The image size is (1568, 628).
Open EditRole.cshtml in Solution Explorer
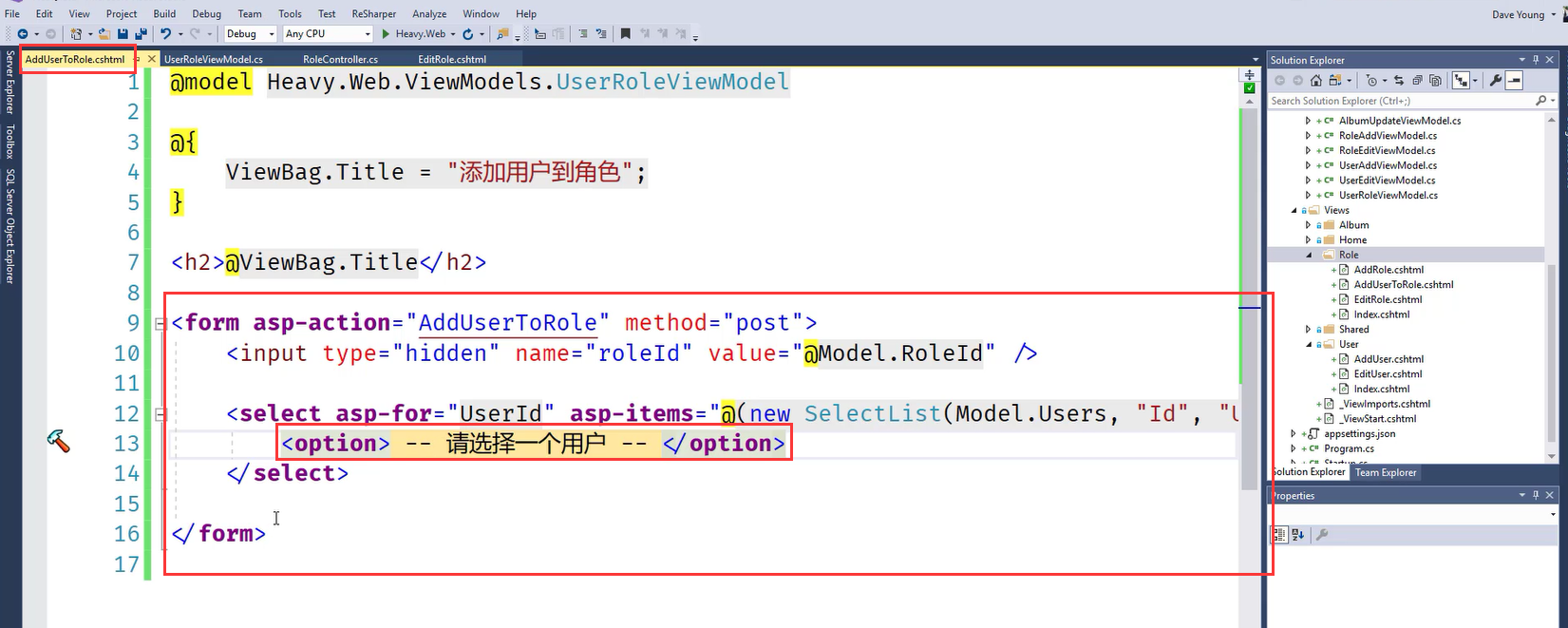point(1387,299)
